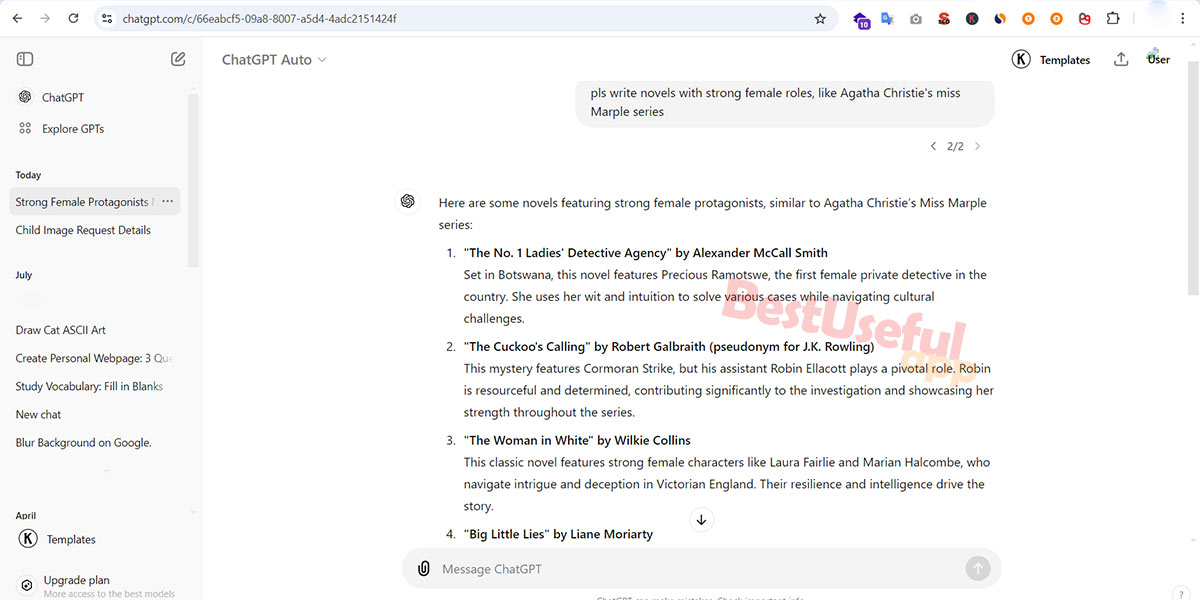
Task: Click "The No. 1 Ladies' Detective Agency" heading
Action: (646, 253)
